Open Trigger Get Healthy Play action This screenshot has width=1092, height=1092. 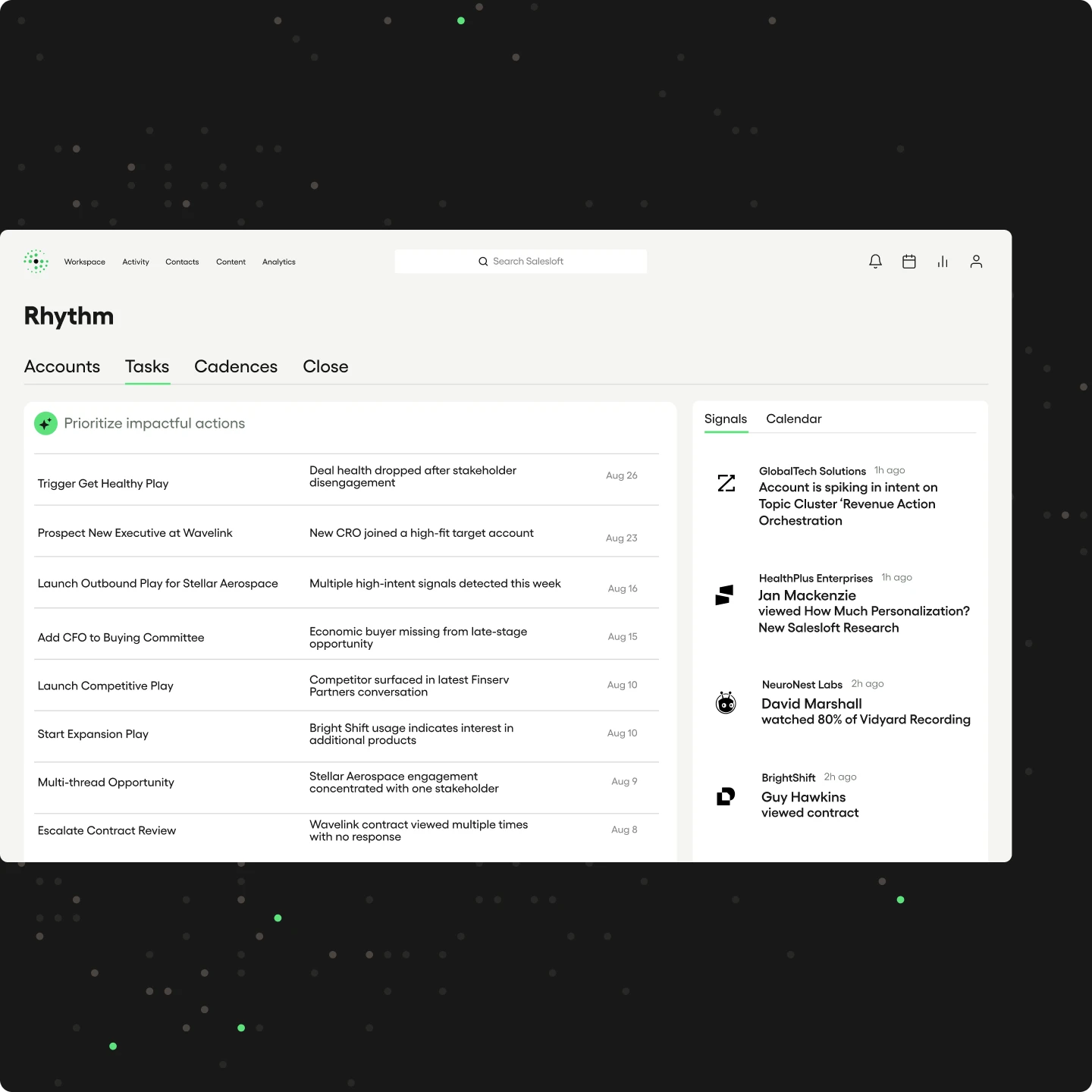click(x=103, y=484)
